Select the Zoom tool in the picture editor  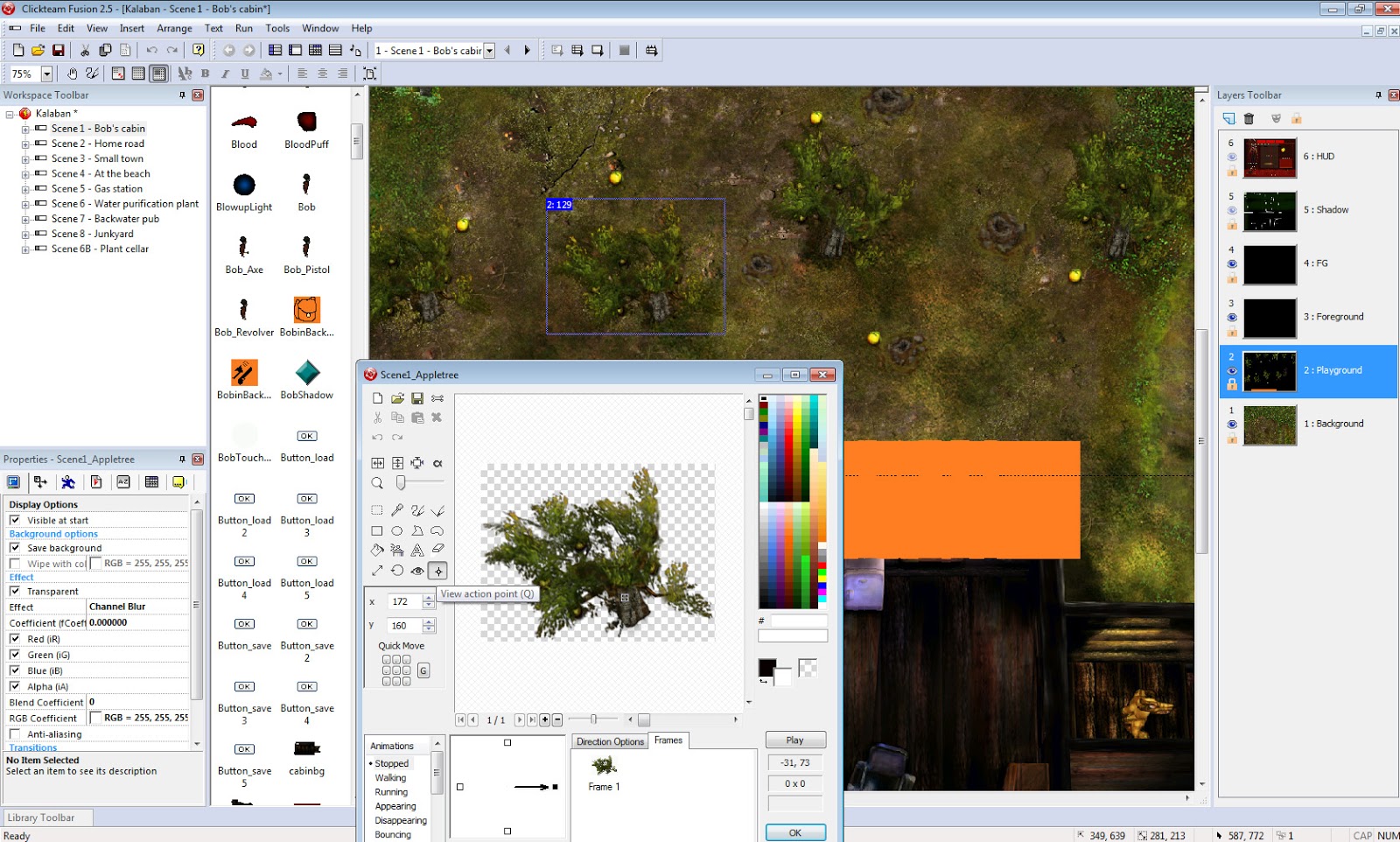(377, 482)
